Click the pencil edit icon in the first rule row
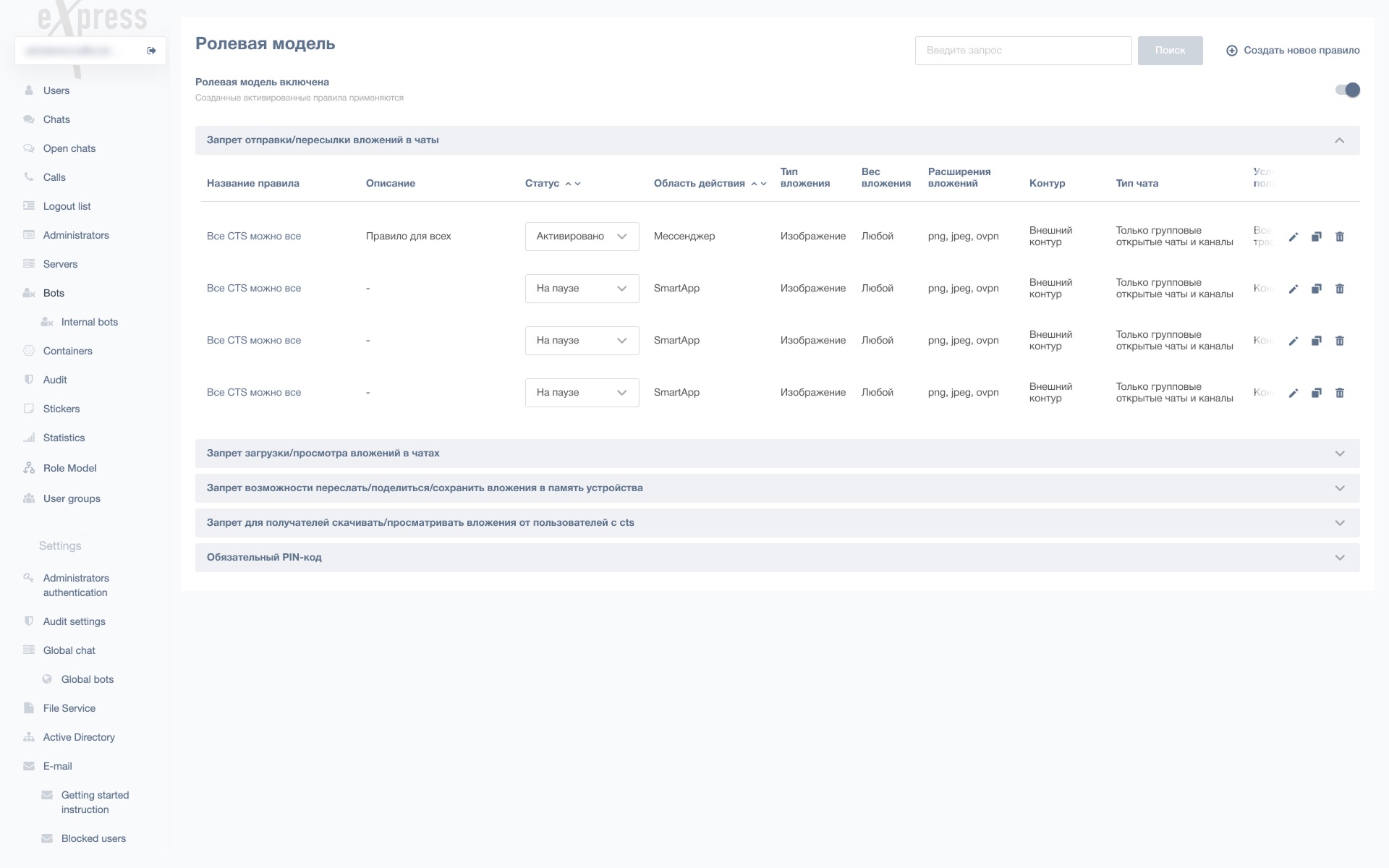1389x868 pixels. (x=1294, y=237)
